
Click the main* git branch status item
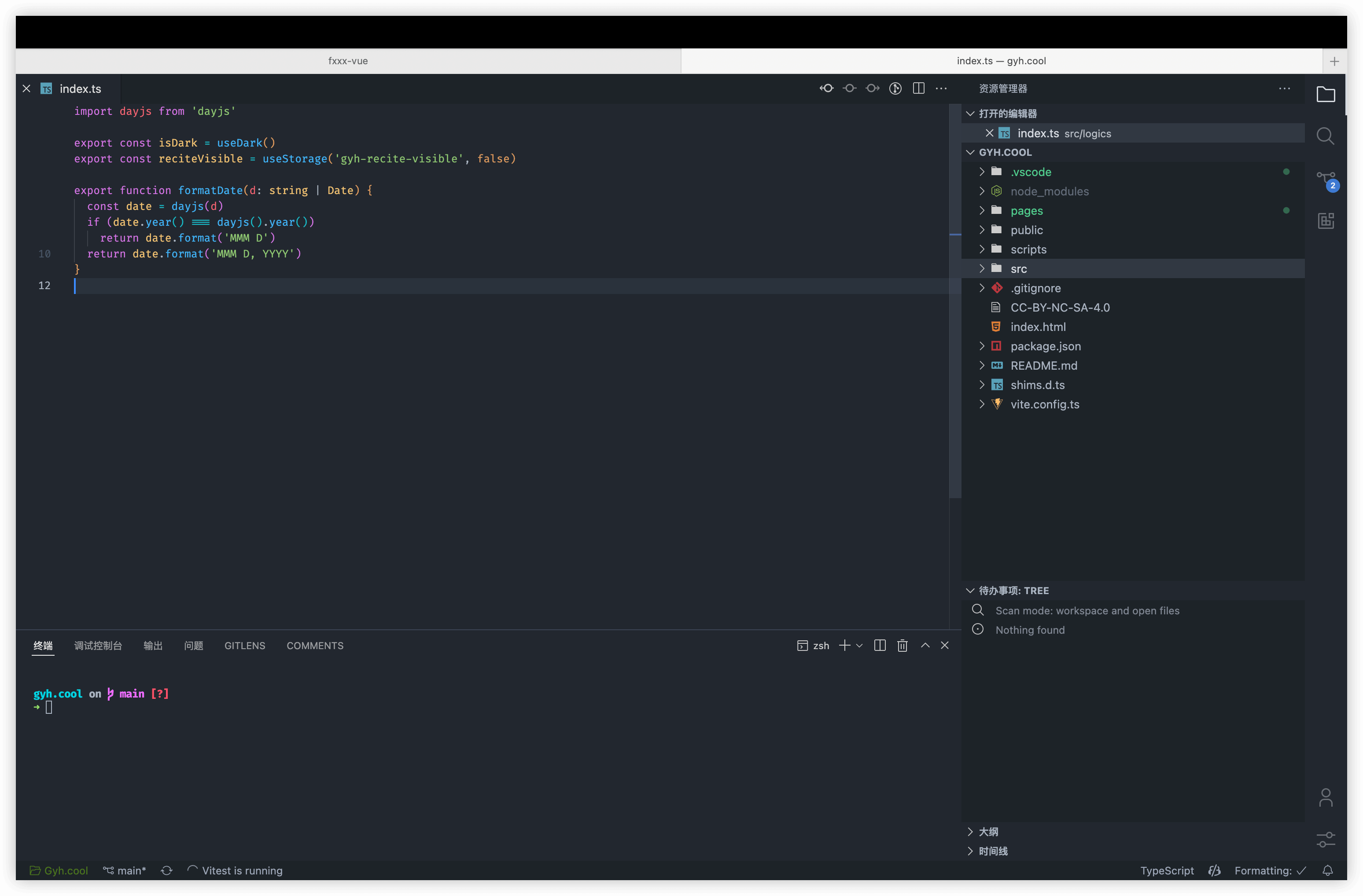124,870
